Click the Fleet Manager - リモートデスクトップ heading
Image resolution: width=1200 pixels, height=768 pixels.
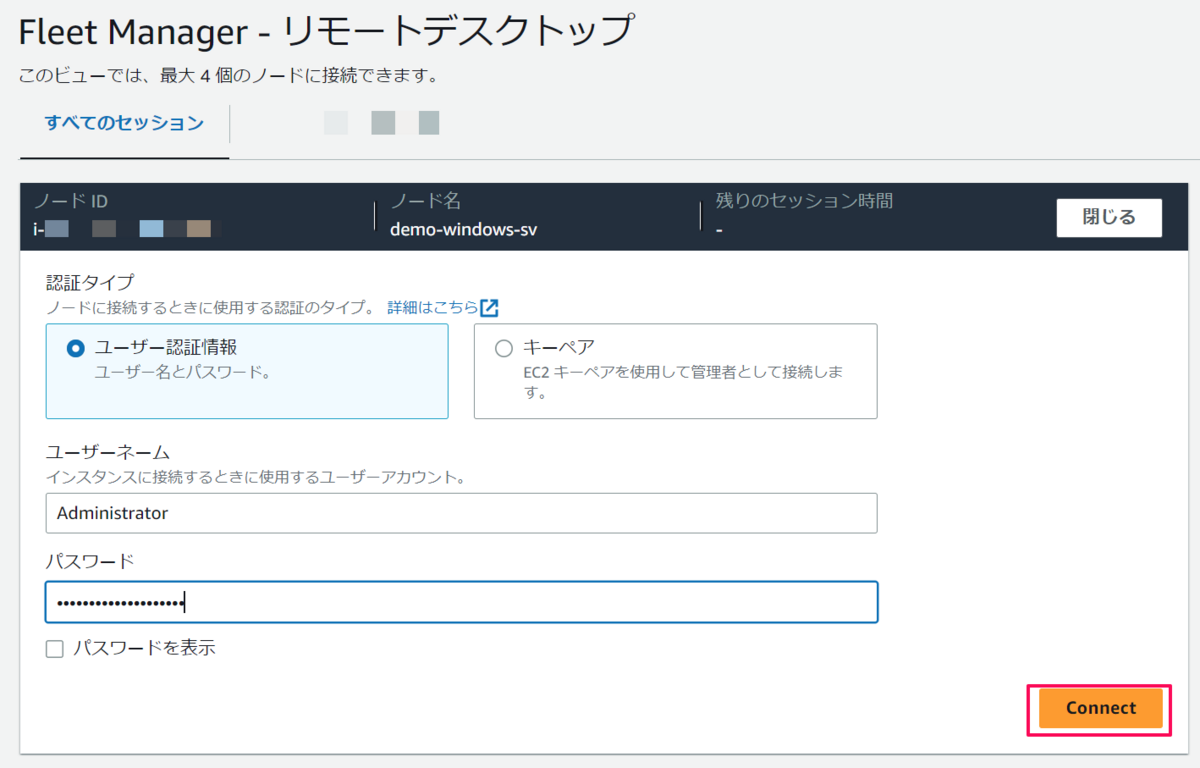326,32
